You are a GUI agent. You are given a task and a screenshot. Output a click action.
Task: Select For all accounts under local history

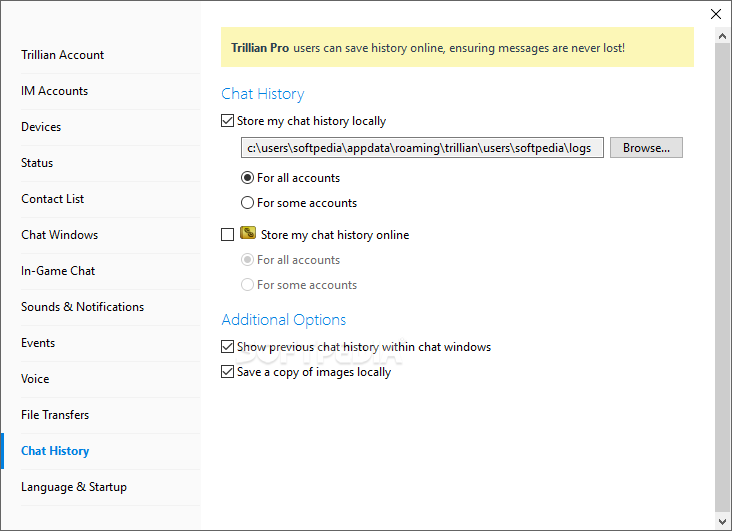(x=247, y=177)
